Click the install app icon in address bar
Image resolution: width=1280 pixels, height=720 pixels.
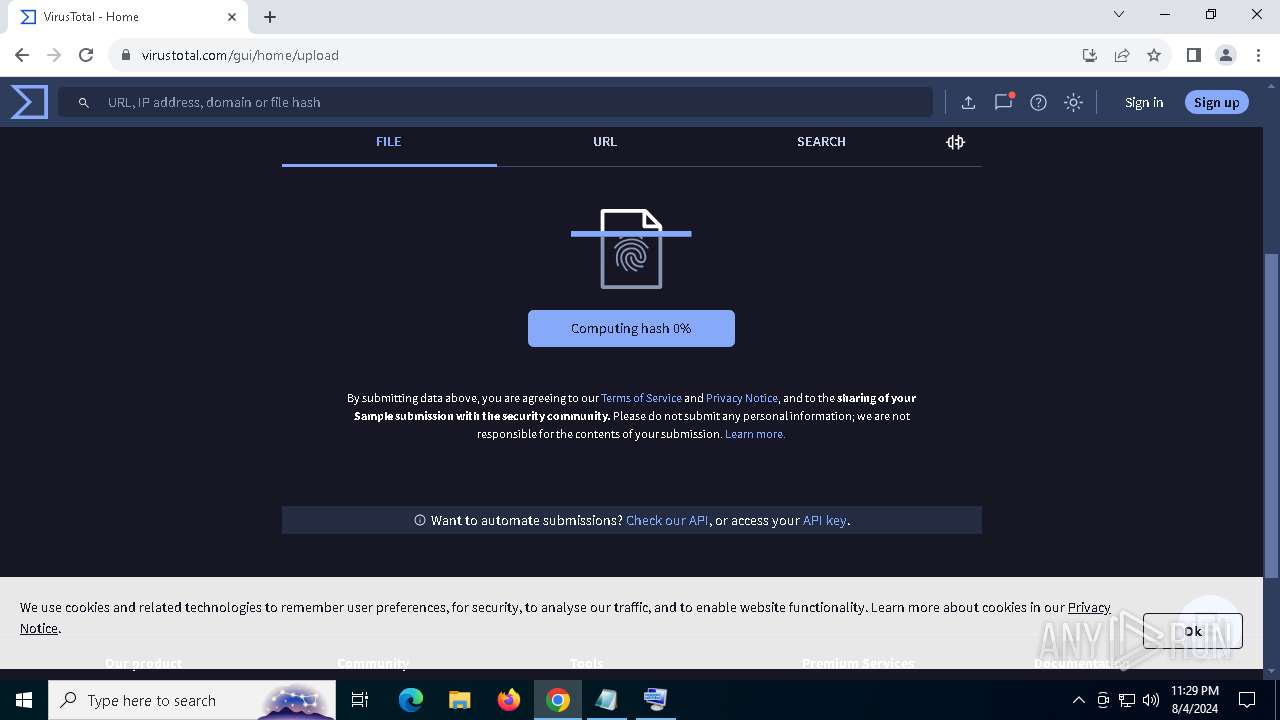(x=1090, y=55)
